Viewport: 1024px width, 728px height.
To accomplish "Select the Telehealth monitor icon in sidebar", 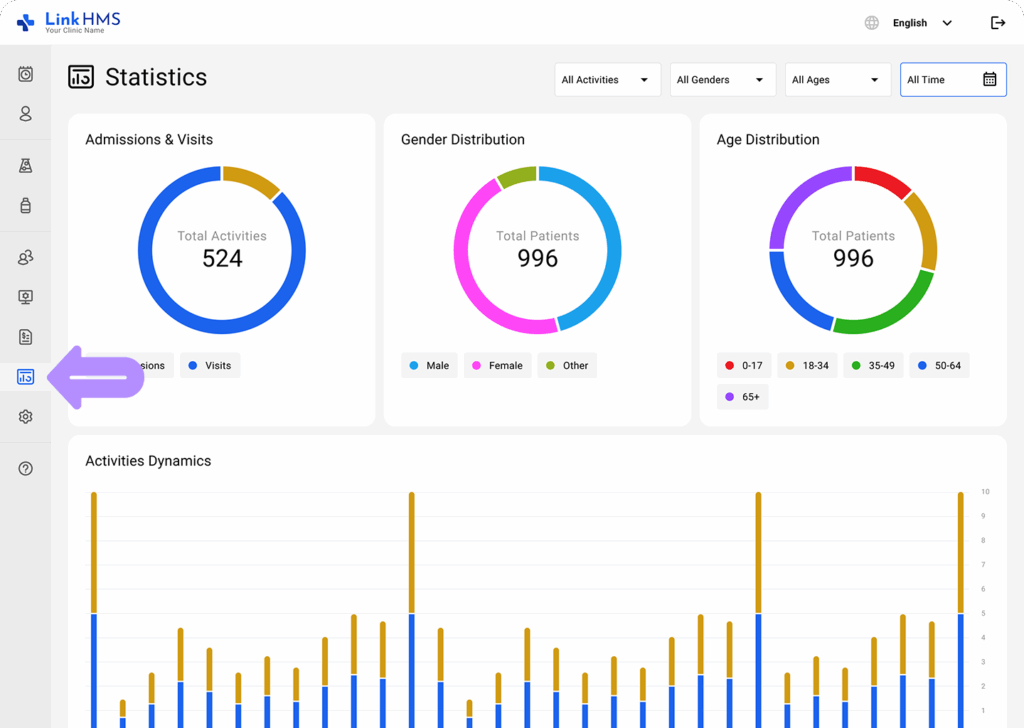I will tap(24, 296).
